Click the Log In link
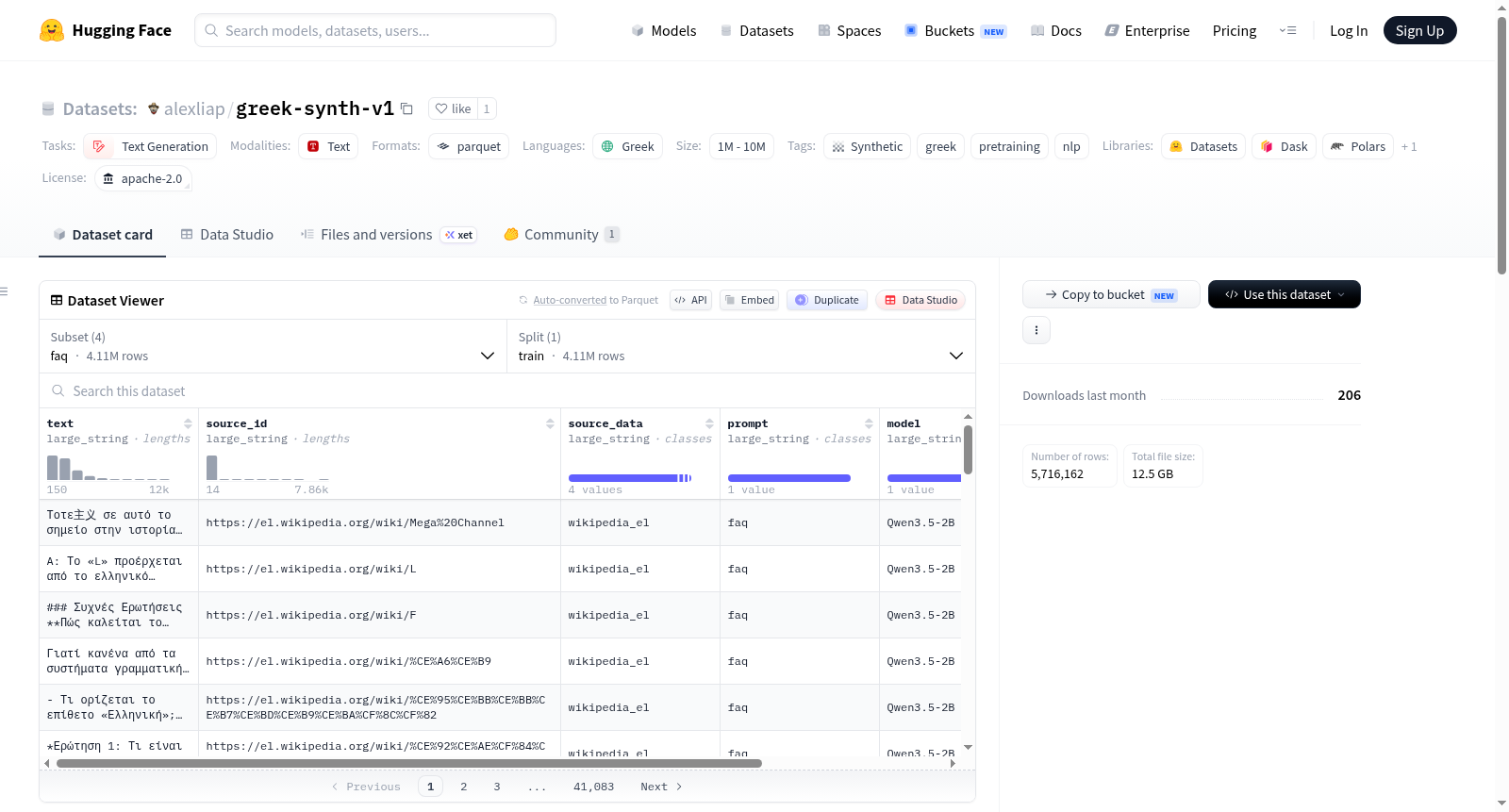Screen dimensions: 1509x812 [1349, 30]
